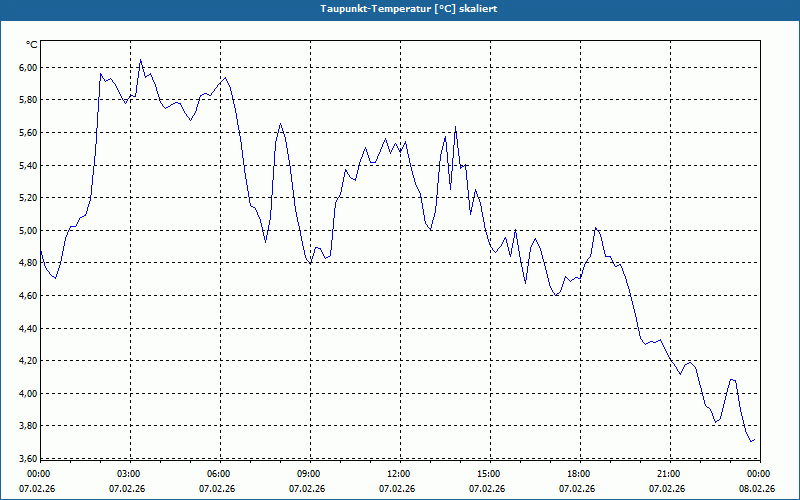Click the highest peak of the blue curve
Image resolution: width=800 pixels, height=500 pixels.
(x=141, y=60)
